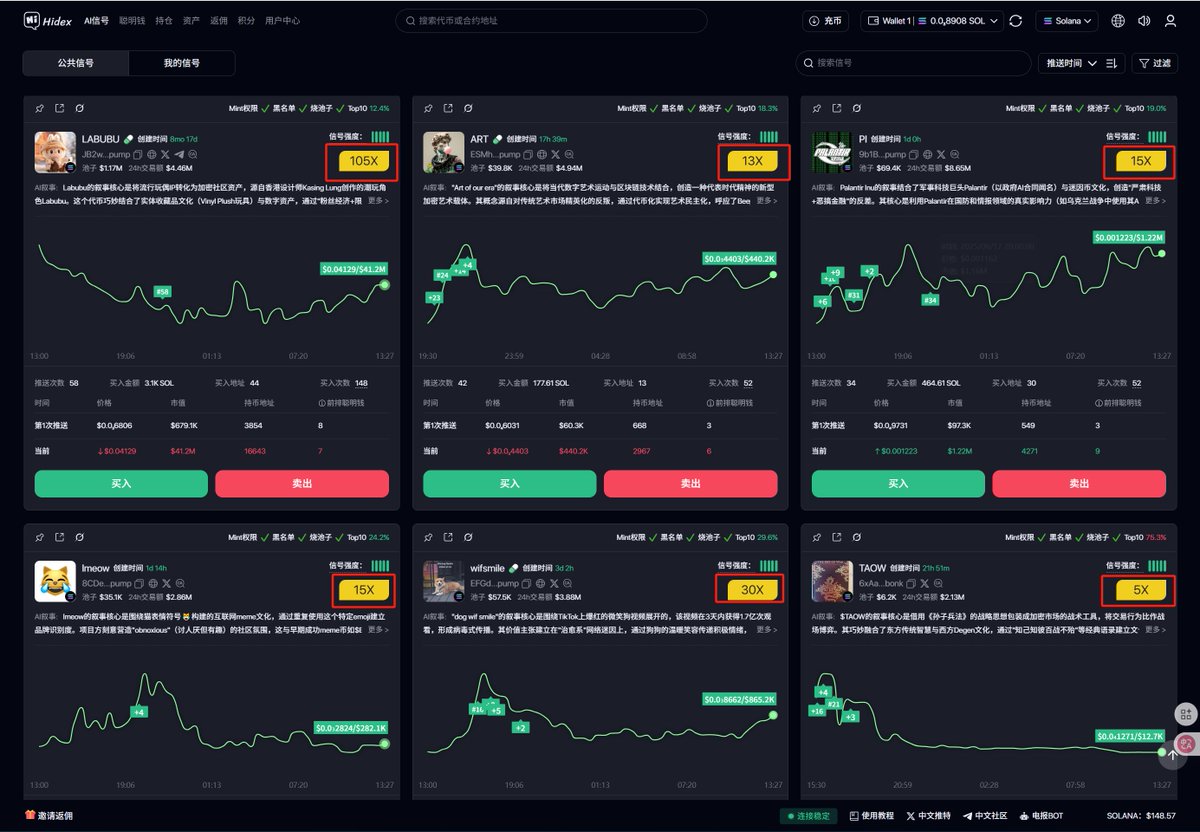Image resolution: width=1200 pixels, height=832 pixels.
Task: Open the LABUBU card in a new window
Action: (x=60, y=108)
